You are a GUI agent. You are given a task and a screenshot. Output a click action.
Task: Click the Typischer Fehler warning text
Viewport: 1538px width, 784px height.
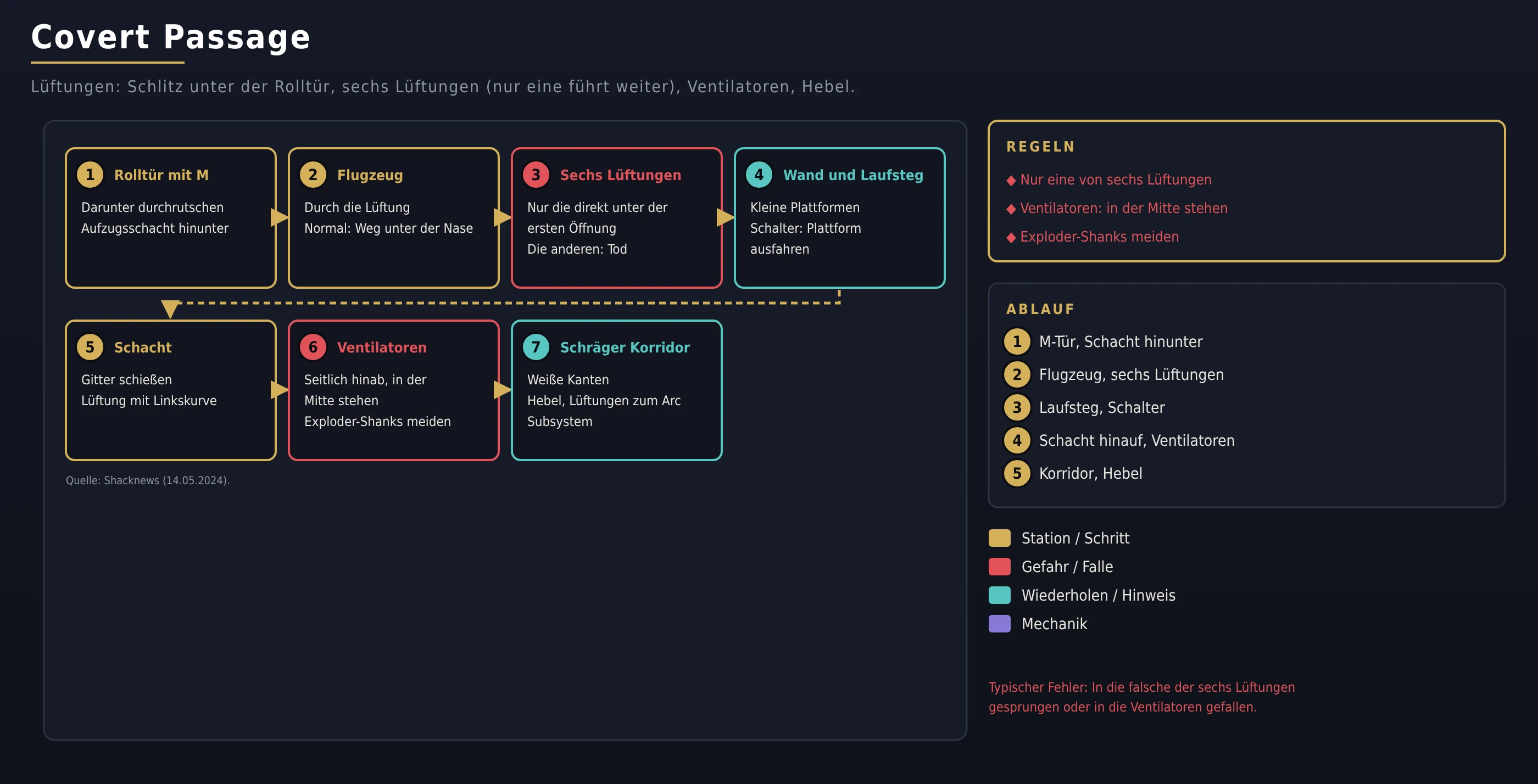1141,697
